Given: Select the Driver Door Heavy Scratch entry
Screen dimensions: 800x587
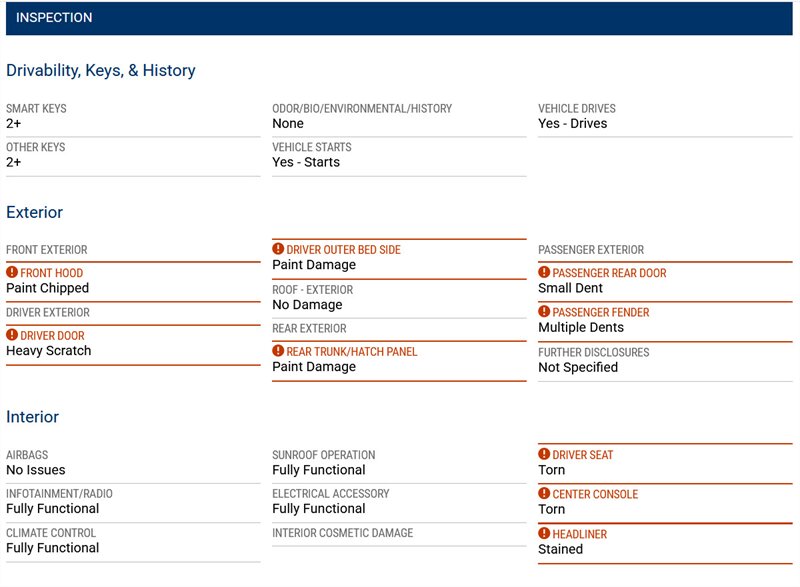Looking at the screenshot, I should coord(49,351).
